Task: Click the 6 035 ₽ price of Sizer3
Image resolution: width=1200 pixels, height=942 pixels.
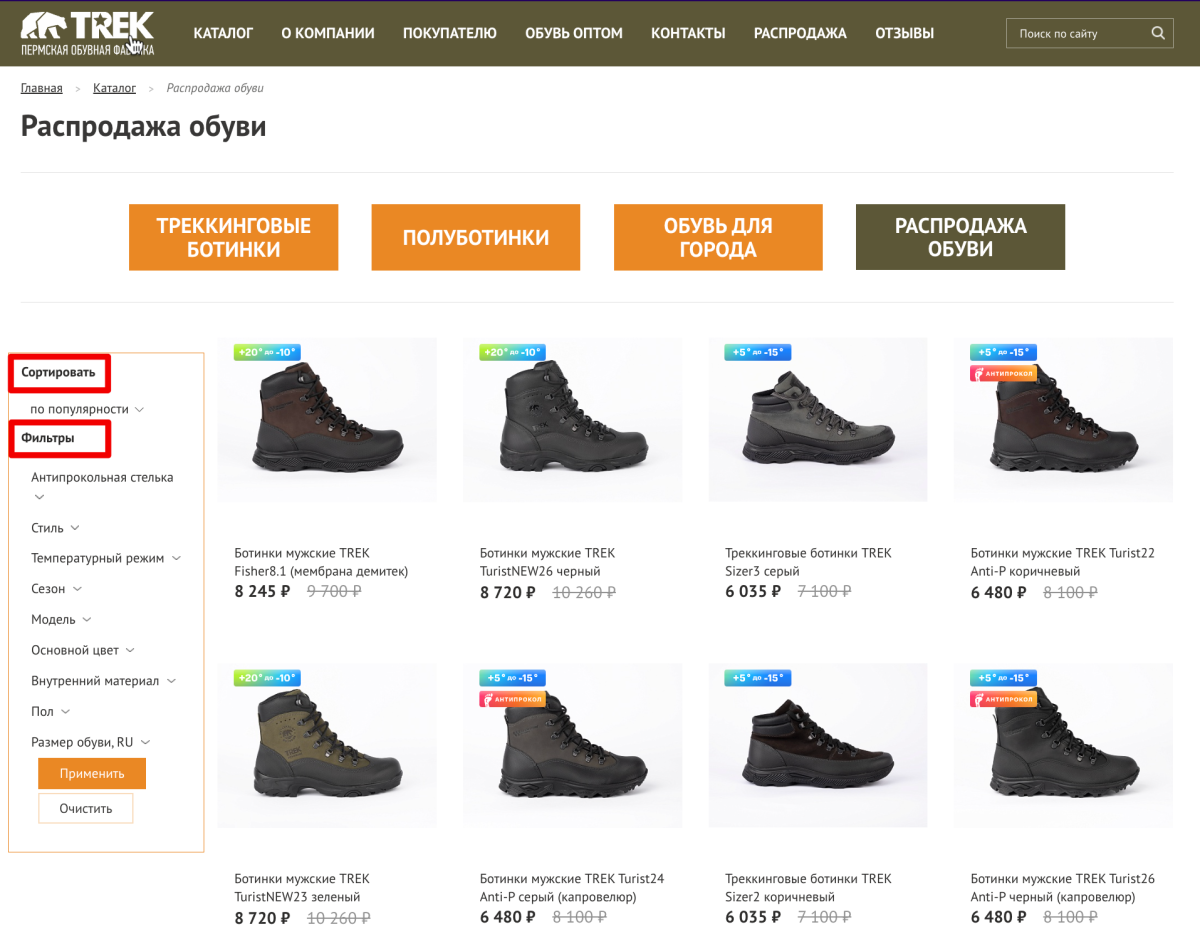Action: click(753, 591)
